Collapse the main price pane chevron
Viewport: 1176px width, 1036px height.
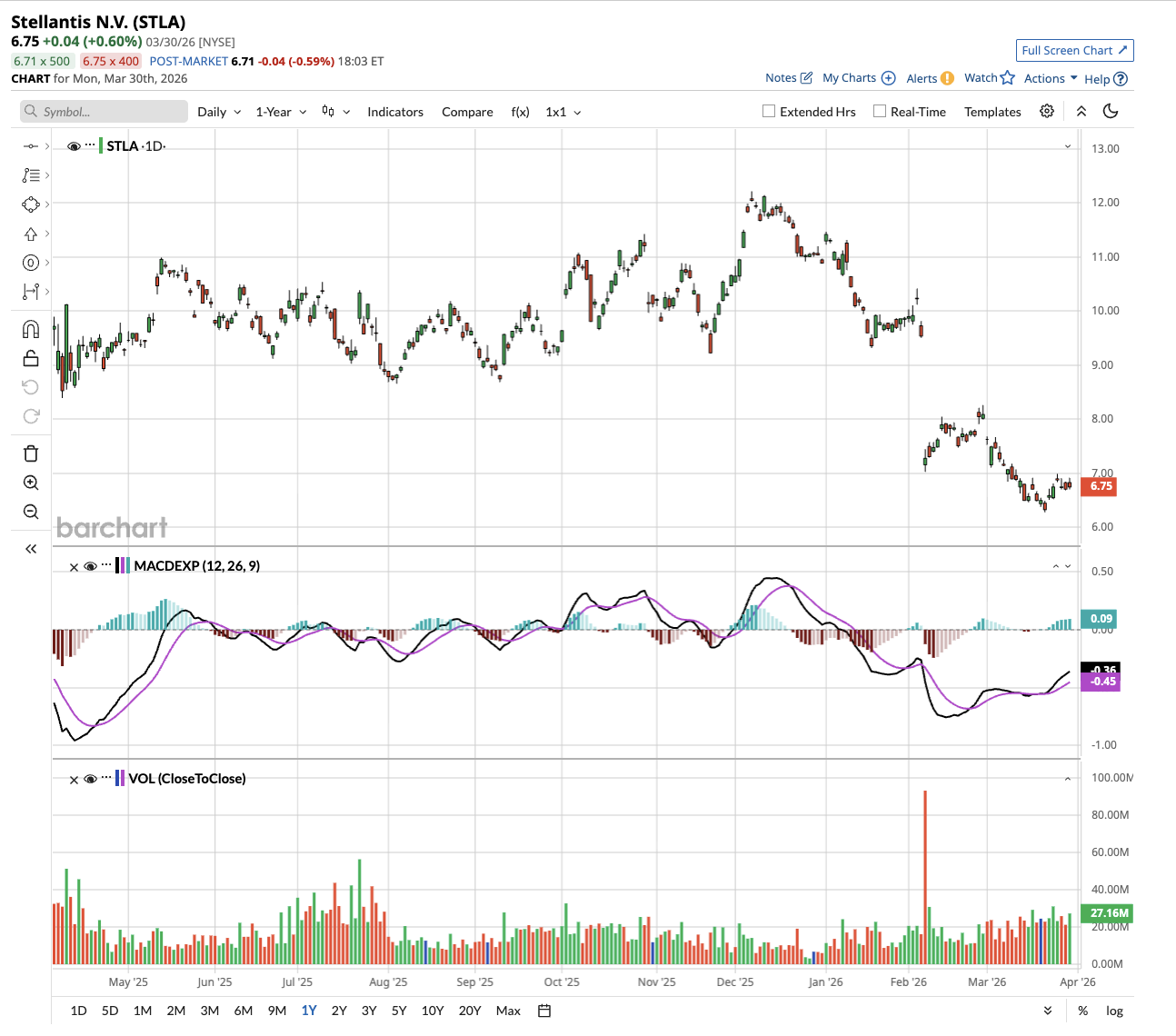(x=1068, y=146)
